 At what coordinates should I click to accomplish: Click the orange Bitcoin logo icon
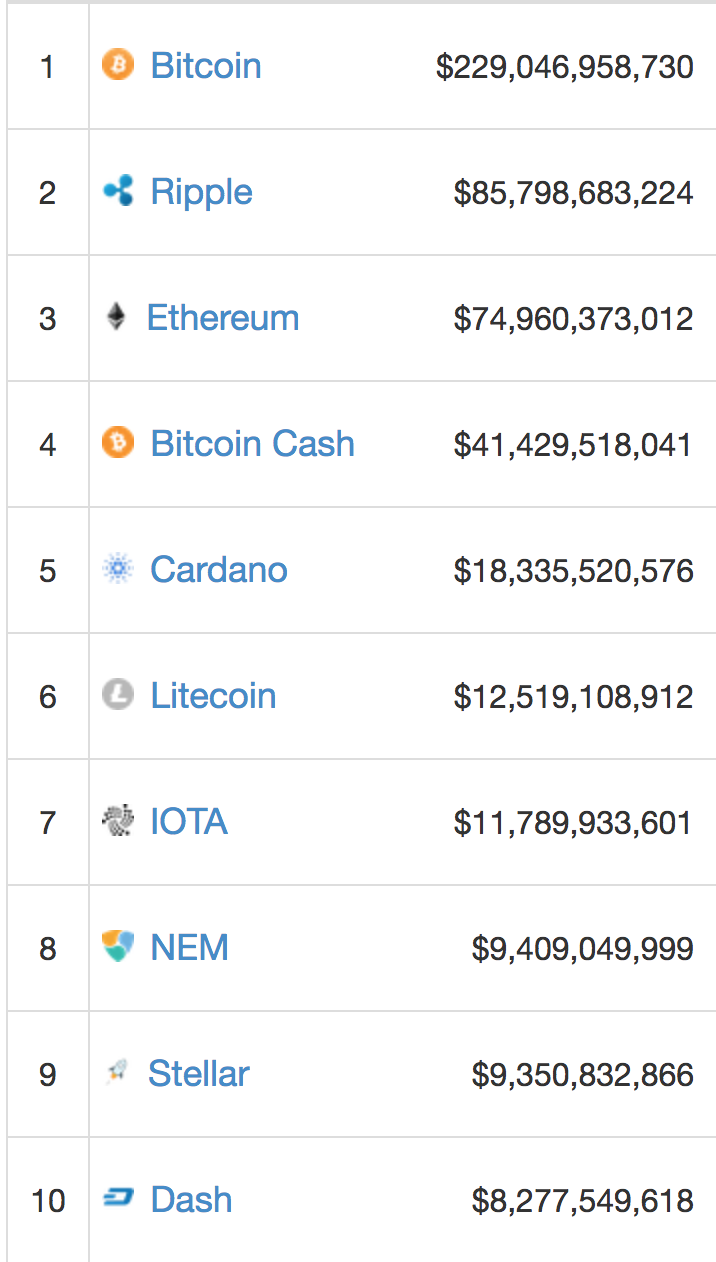(118, 66)
